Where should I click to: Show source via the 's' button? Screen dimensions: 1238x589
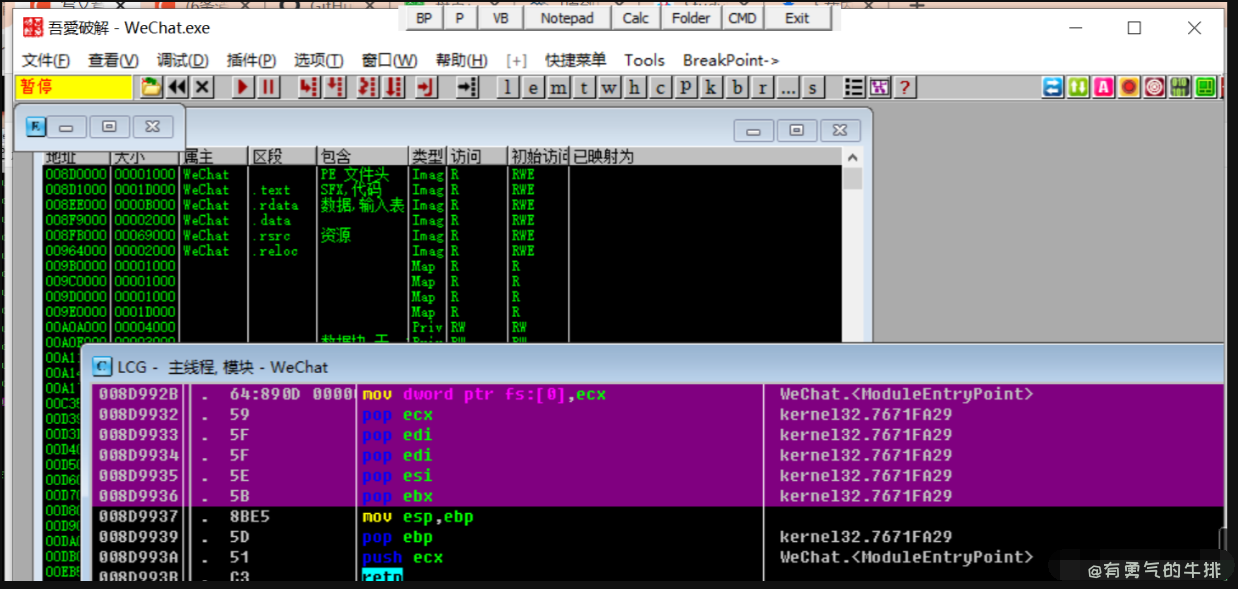pyautogui.click(x=812, y=88)
